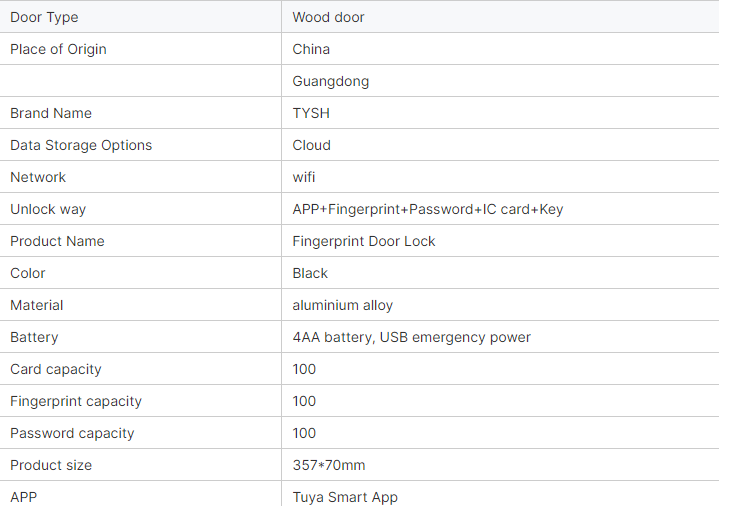Click the 357*70mm product size value
Viewport: 733px width, 506px height.
click(329, 465)
